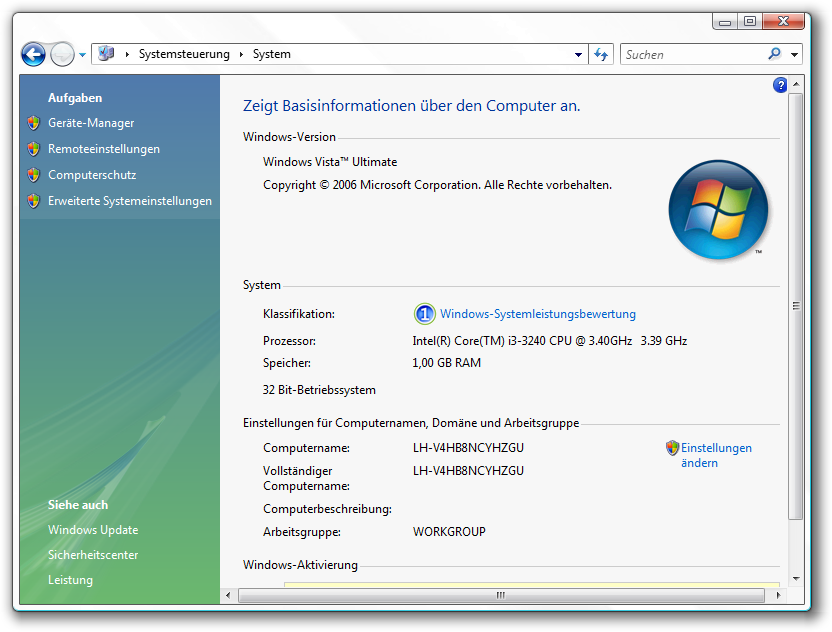Open the recent pages dropdown arrow
The image size is (832, 632).
pos(82,55)
